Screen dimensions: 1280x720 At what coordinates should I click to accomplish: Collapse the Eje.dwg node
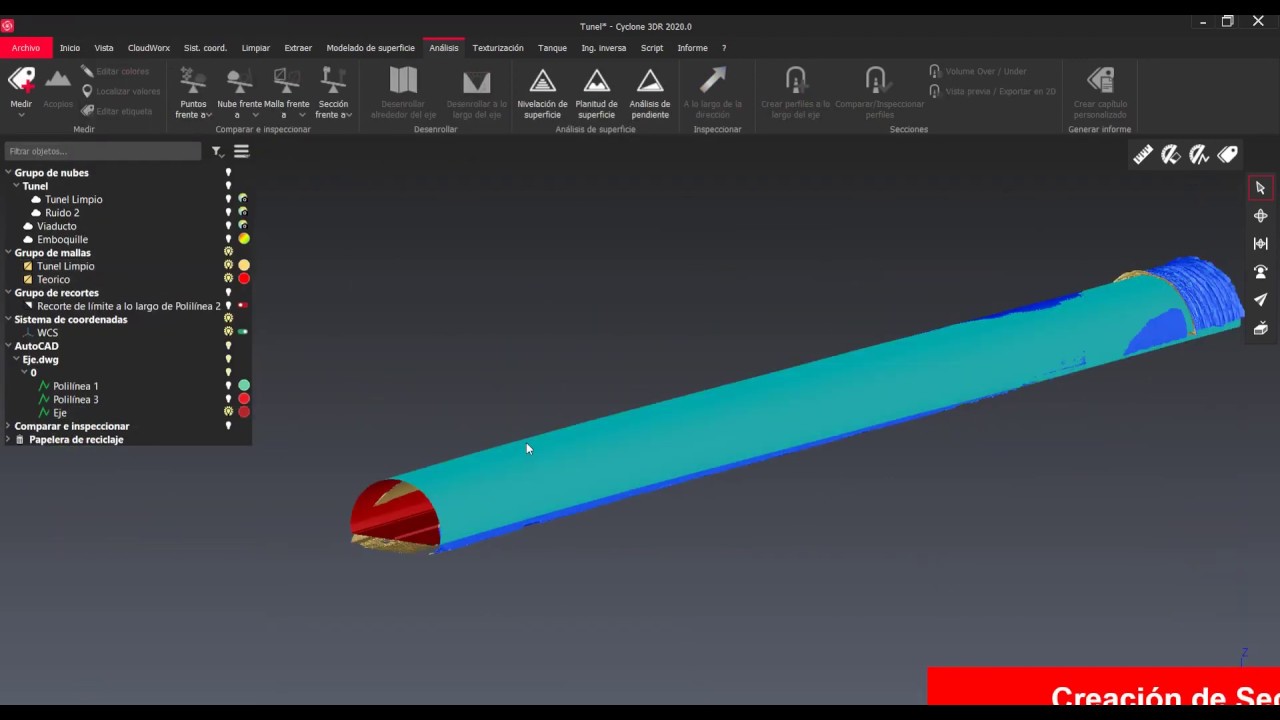point(16,359)
